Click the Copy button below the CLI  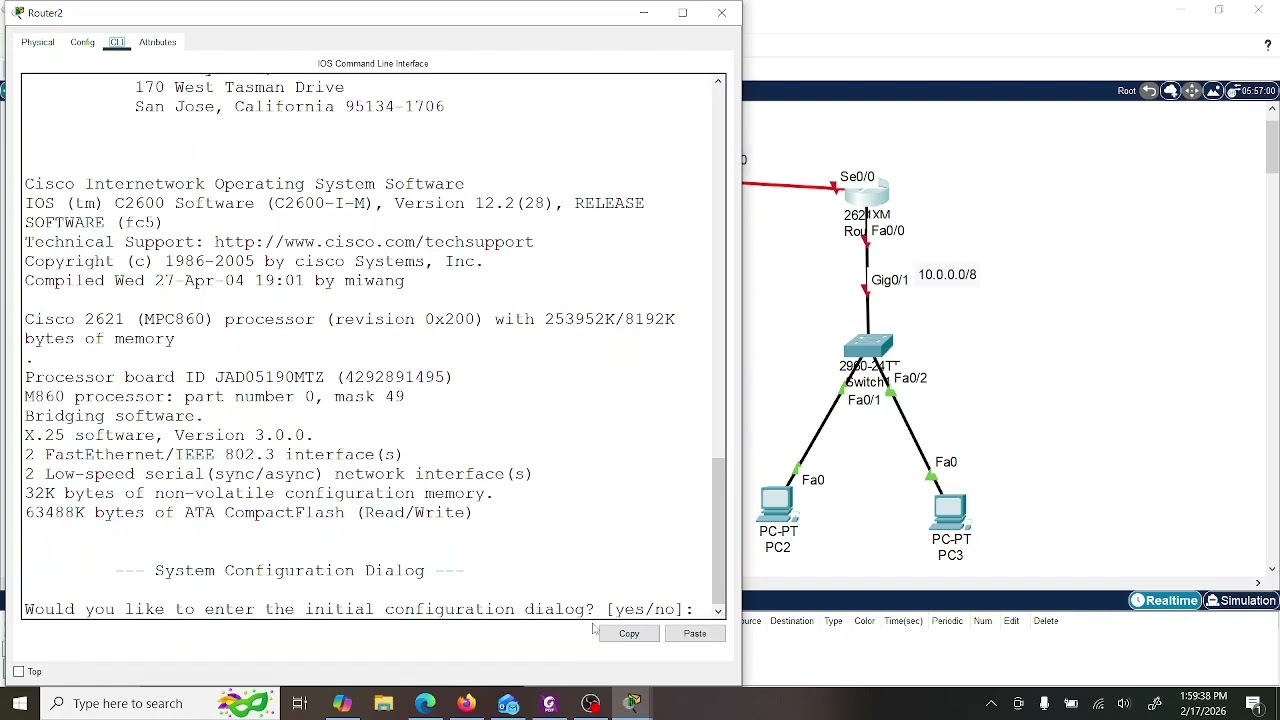click(x=629, y=633)
